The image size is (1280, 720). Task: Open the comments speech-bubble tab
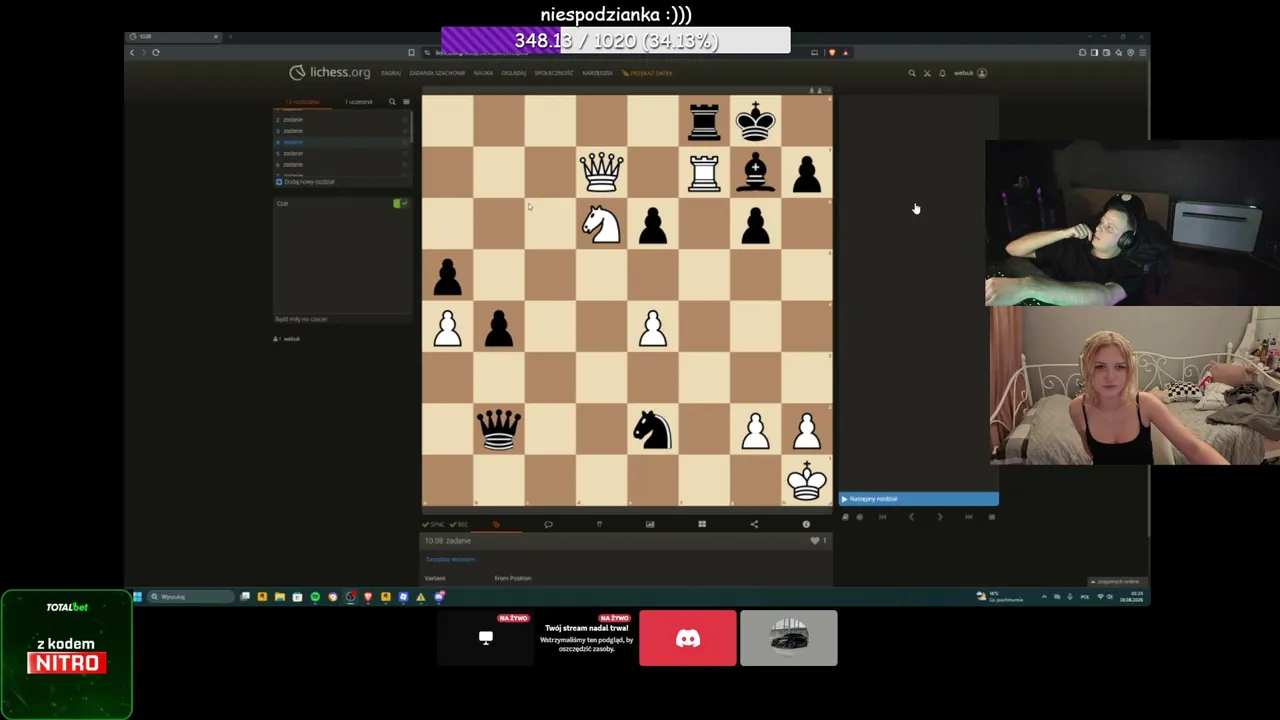click(x=548, y=524)
